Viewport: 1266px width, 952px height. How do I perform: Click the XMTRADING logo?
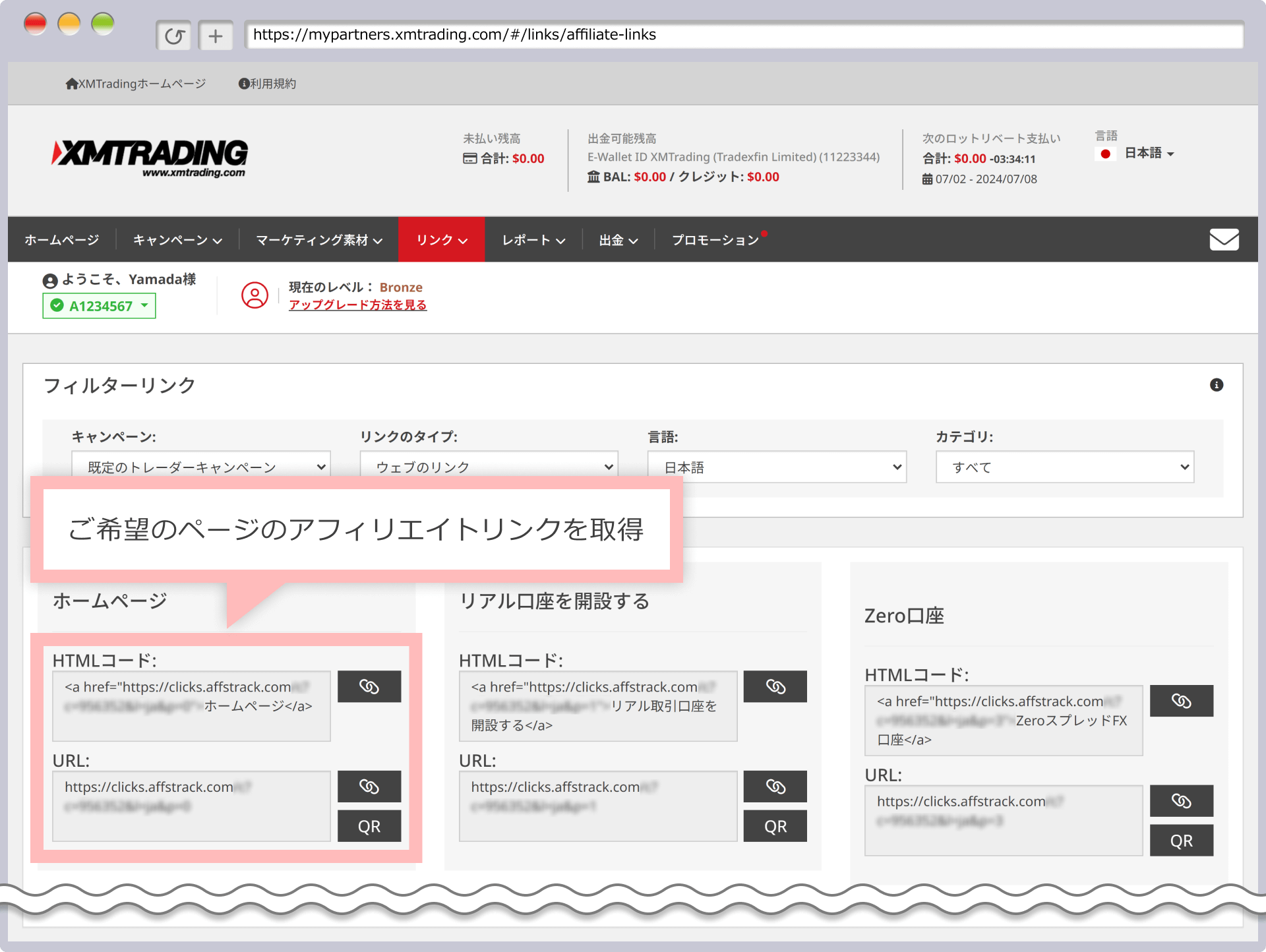coord(150,158)
